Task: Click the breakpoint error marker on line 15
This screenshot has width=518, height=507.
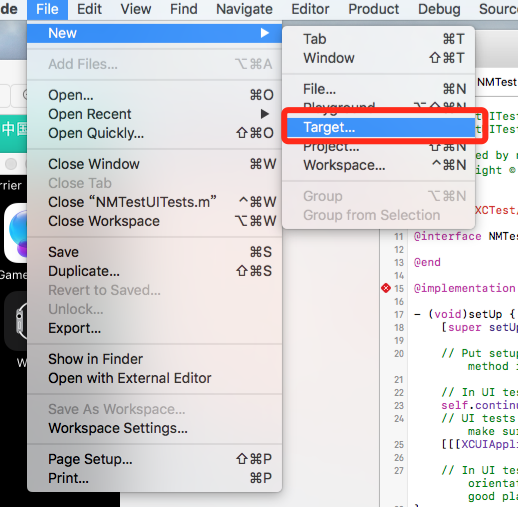Action: click(x=386, y=288)
